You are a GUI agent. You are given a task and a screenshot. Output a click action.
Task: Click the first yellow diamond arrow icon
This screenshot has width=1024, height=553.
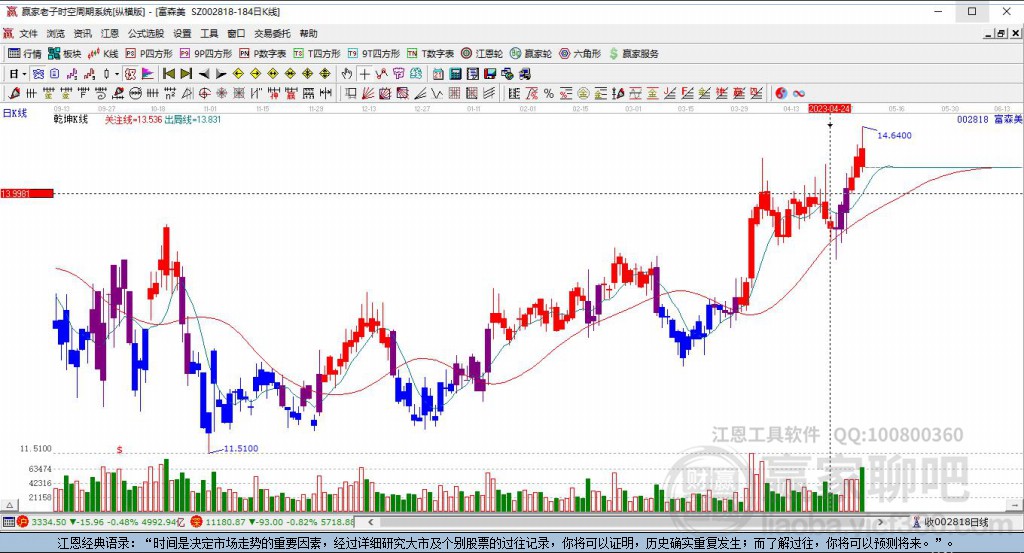pyautogui.click(x=238, y=74)
